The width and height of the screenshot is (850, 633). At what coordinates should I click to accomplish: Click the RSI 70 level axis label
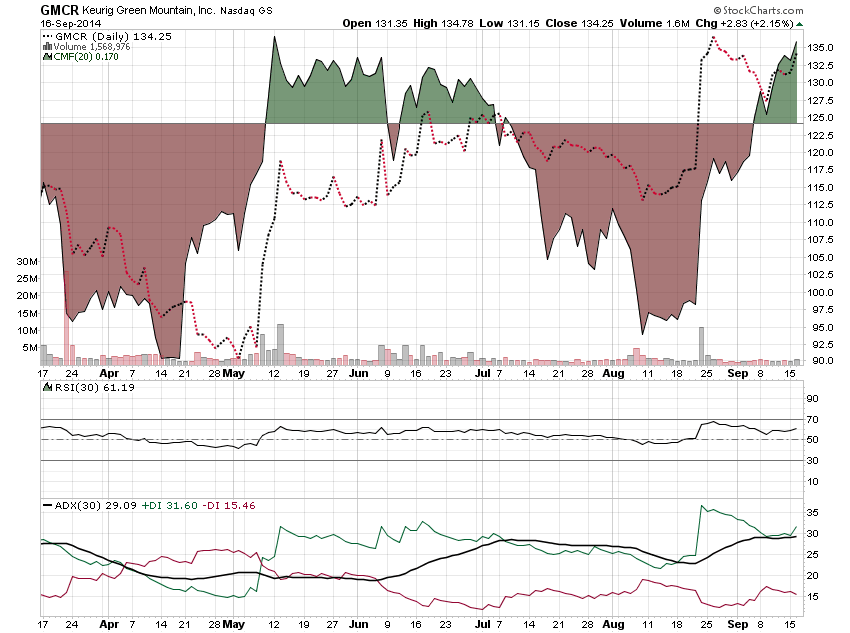coord(812,419)
